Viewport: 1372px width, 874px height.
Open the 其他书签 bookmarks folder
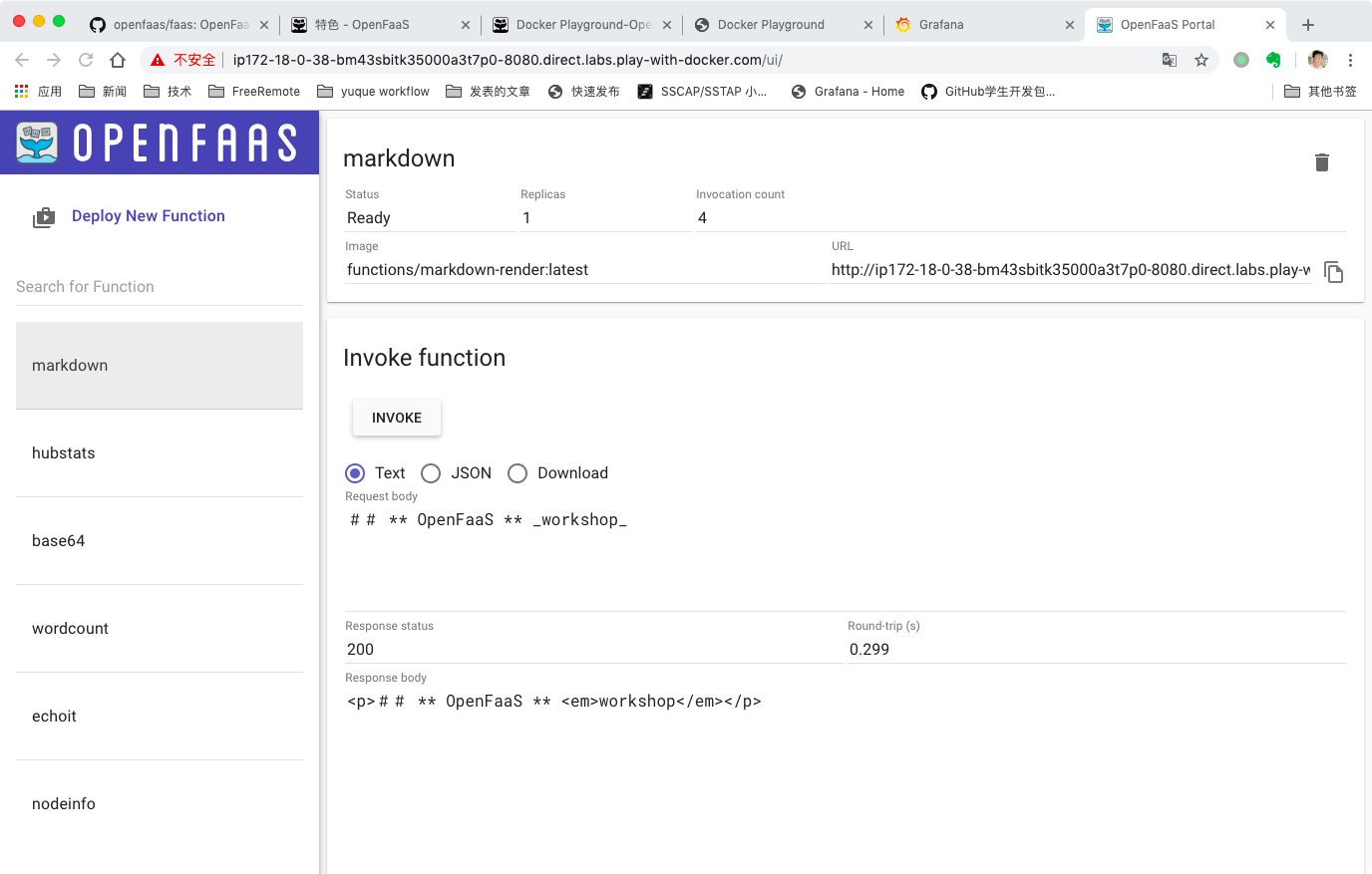pyautogui.click(x=1320, y=92)
